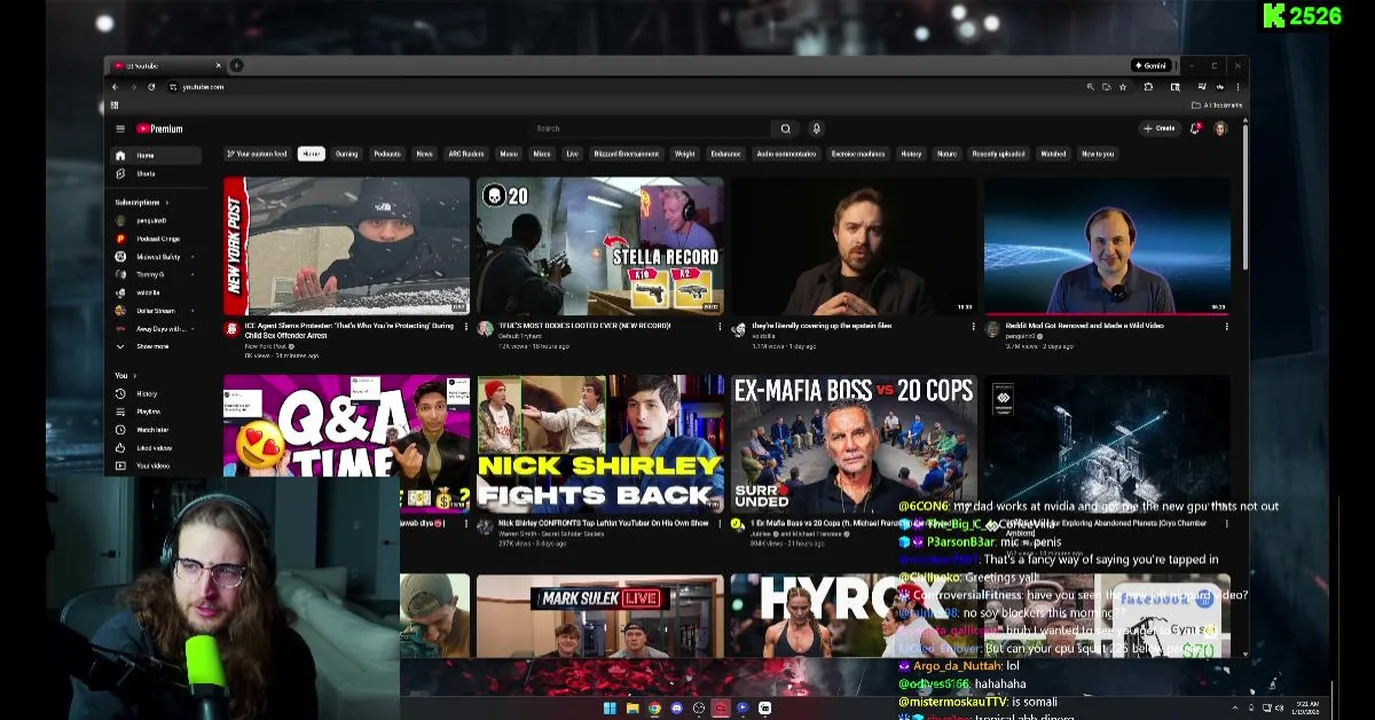Select the Podcasts filter chip
Screen dimensions: 1375x720
[x=387, y=154]
